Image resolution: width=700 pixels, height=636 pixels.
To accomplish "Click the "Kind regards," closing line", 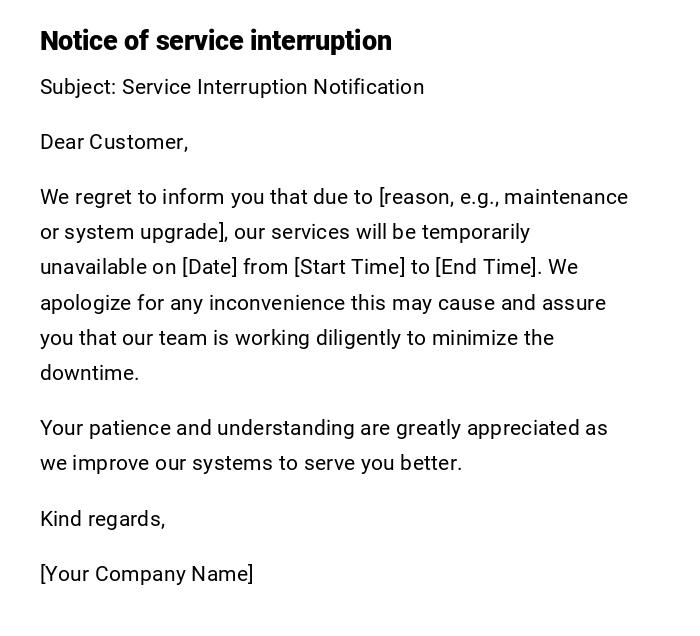I will click(x=102, y=519).
